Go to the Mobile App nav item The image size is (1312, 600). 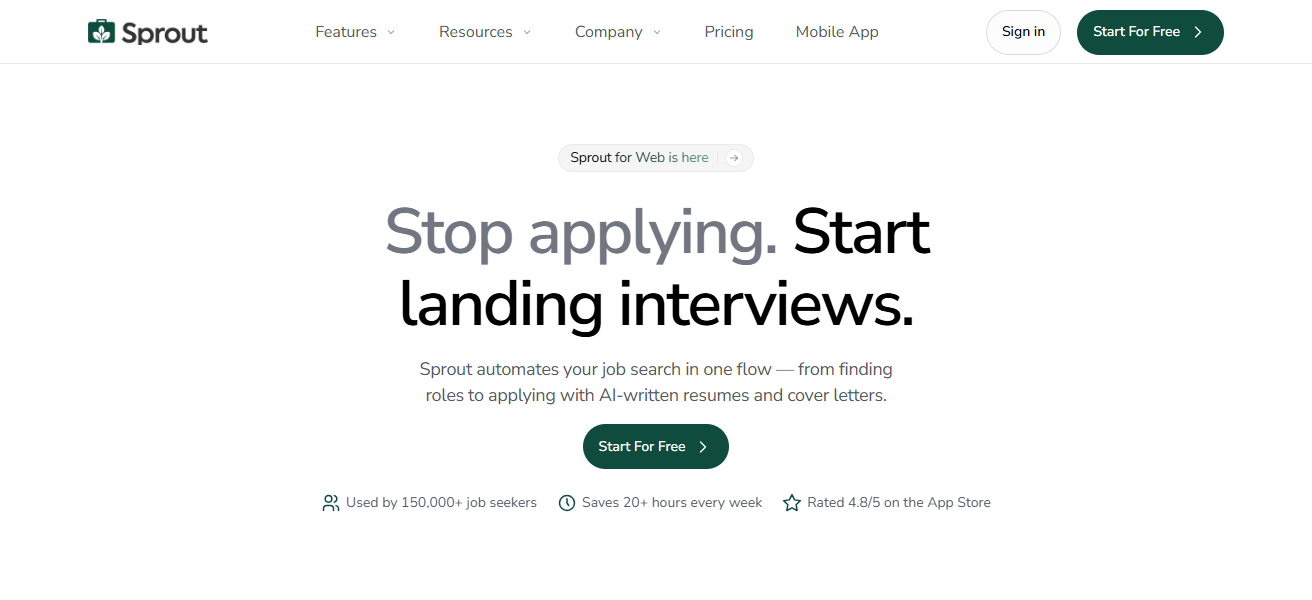[x=837, y=32]
